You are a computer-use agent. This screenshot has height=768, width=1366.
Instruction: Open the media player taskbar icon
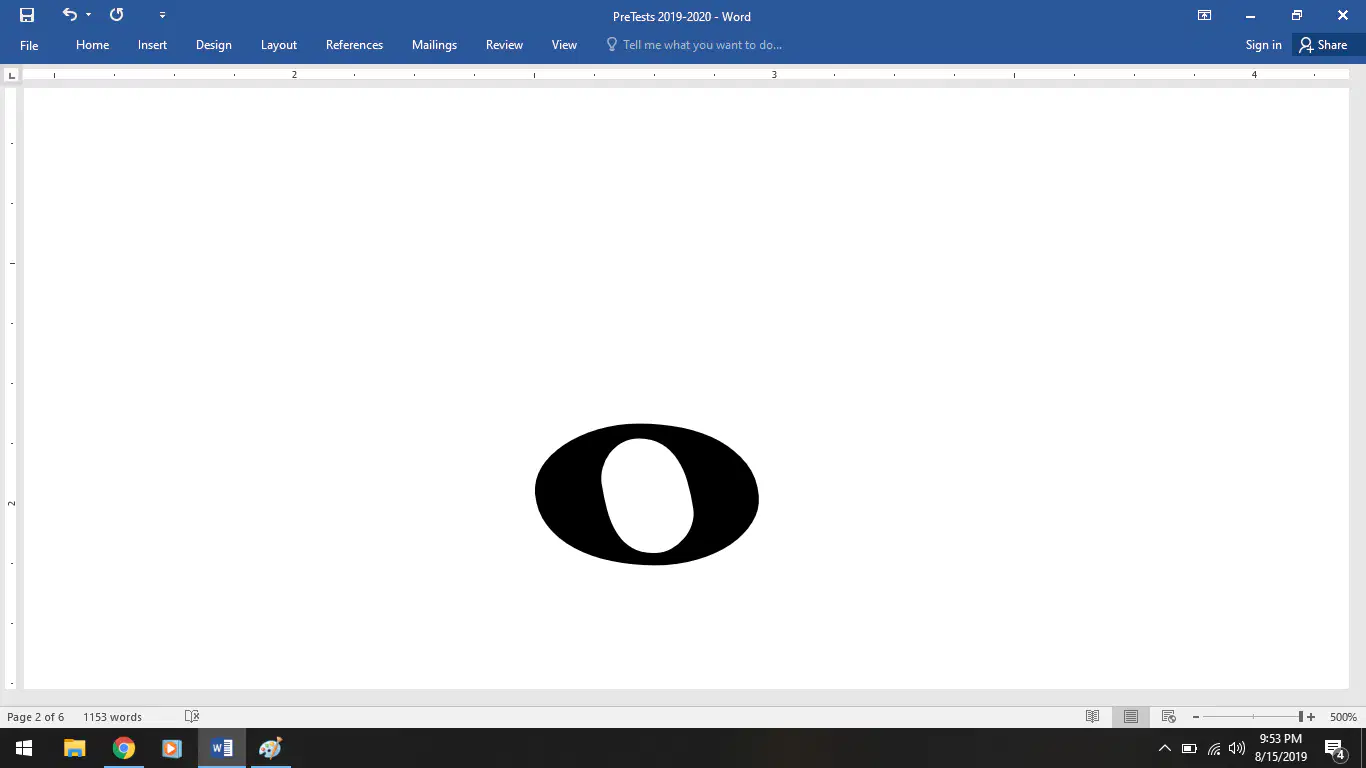point(172,748)
